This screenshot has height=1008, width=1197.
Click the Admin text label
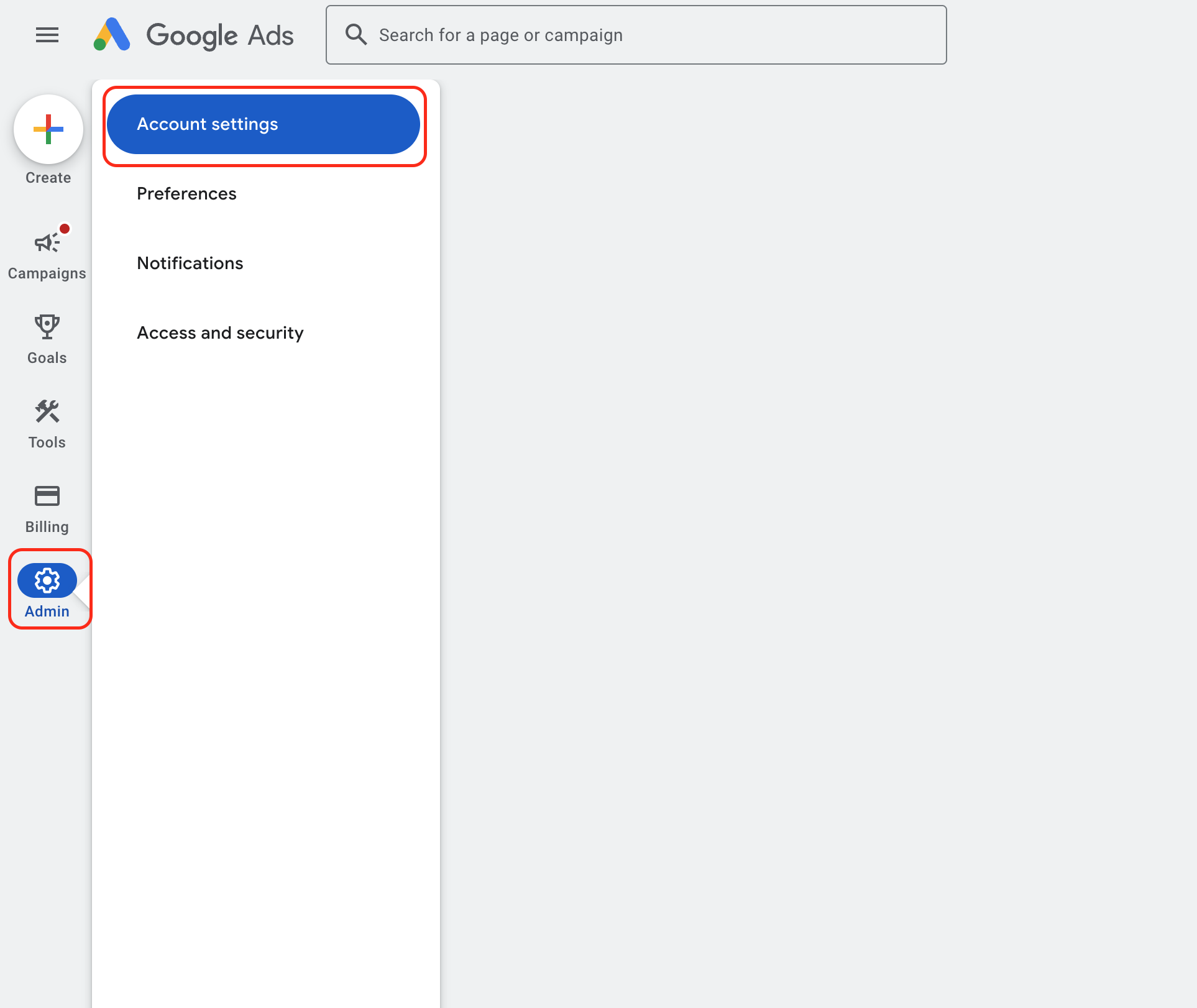47,612
